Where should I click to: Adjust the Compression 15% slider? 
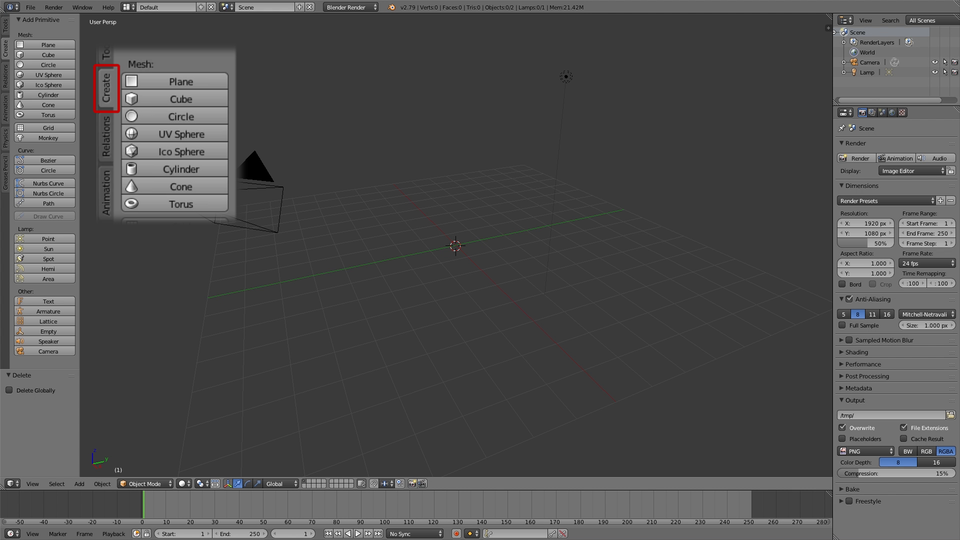[896, 473]
